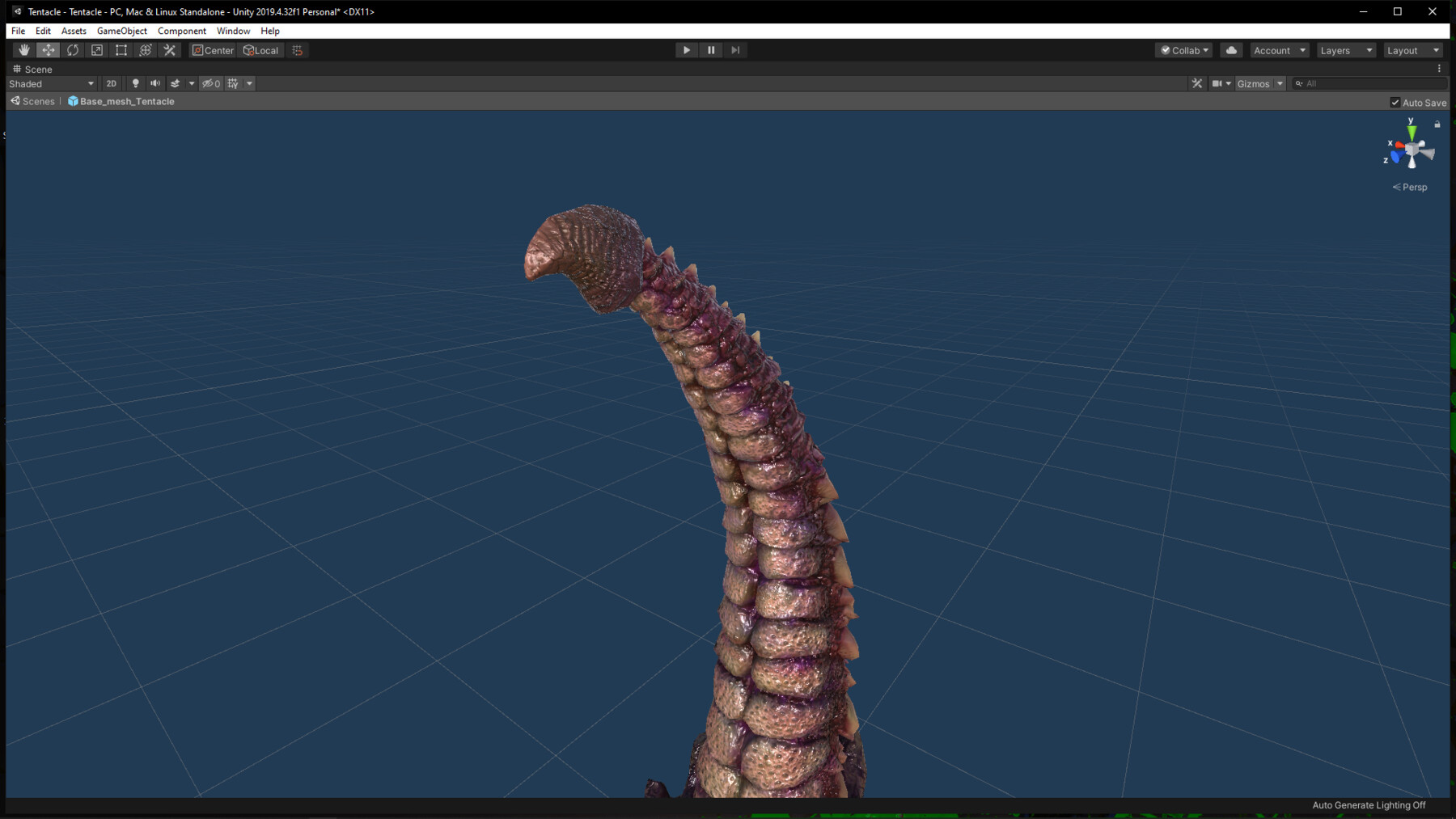Disable the Auto Save checkbox

point(1395,102)
